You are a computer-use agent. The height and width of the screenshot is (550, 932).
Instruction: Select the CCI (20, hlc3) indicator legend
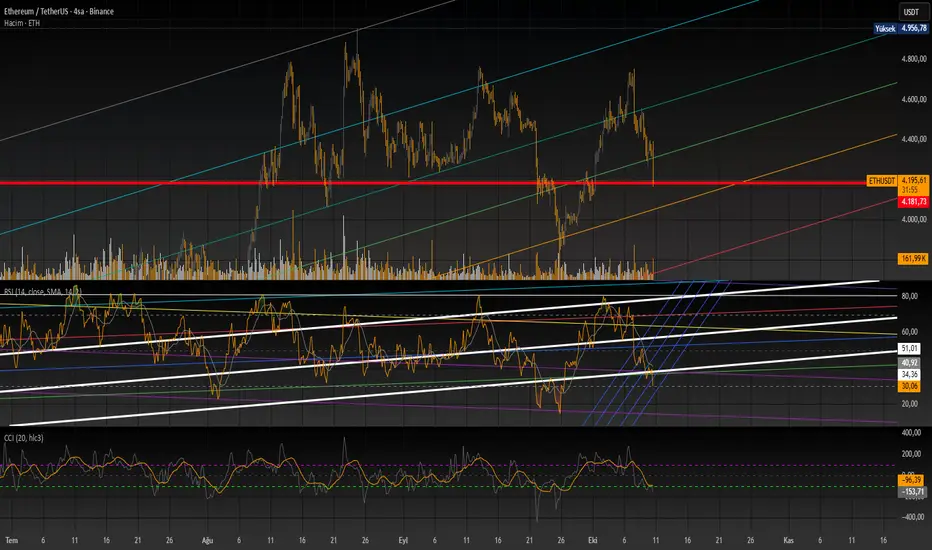tap(24, 438)
